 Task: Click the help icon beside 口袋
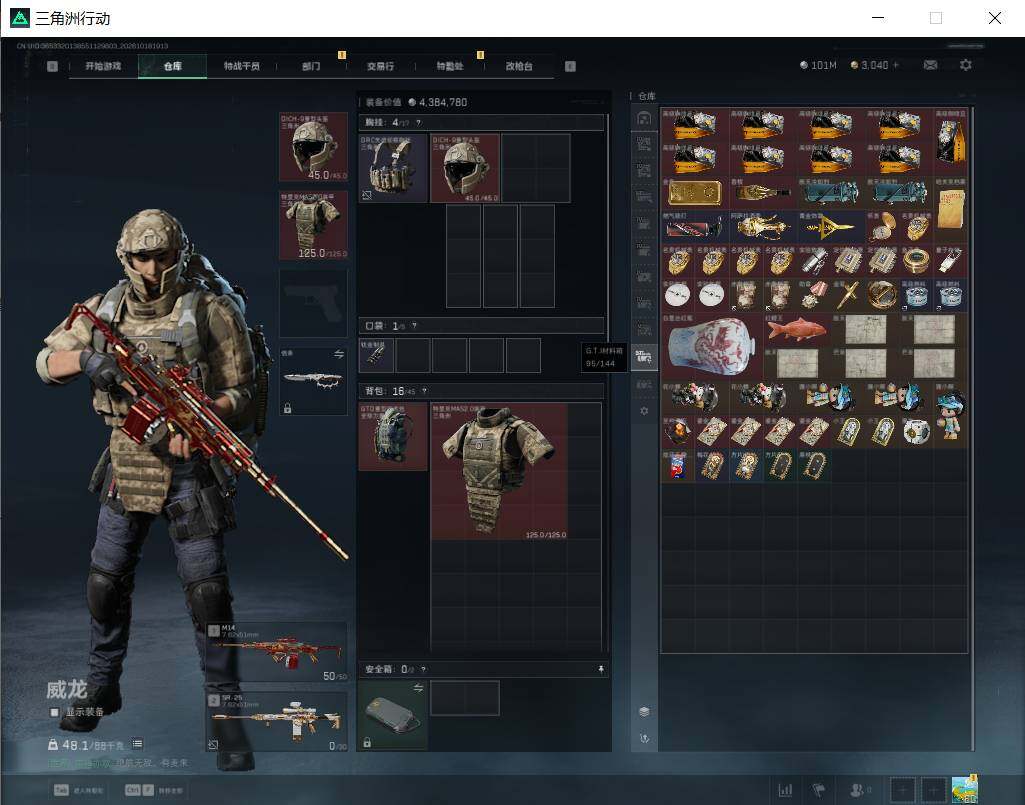pos(414,326)
